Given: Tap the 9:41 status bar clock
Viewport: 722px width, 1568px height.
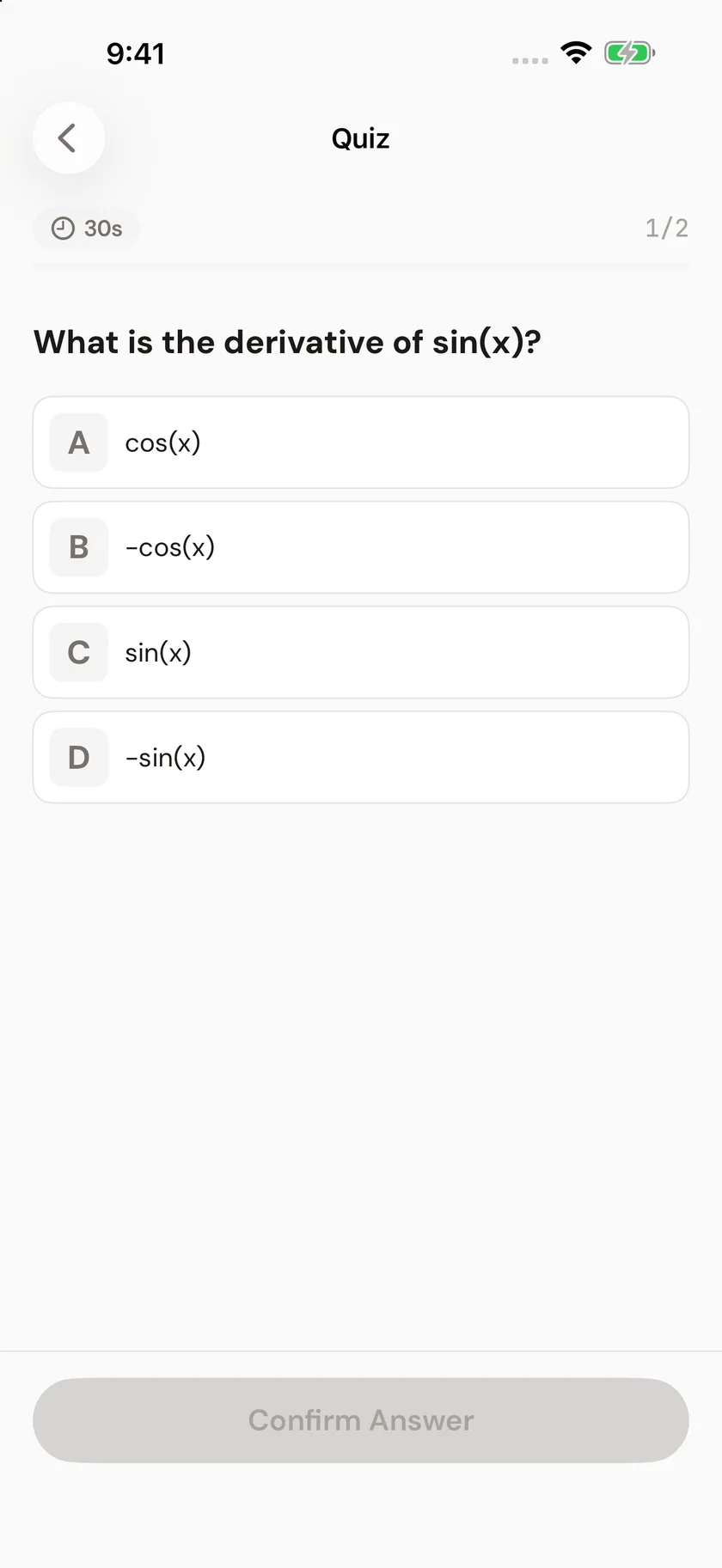Looking at the screenshot, I should (x=136, y=53).
